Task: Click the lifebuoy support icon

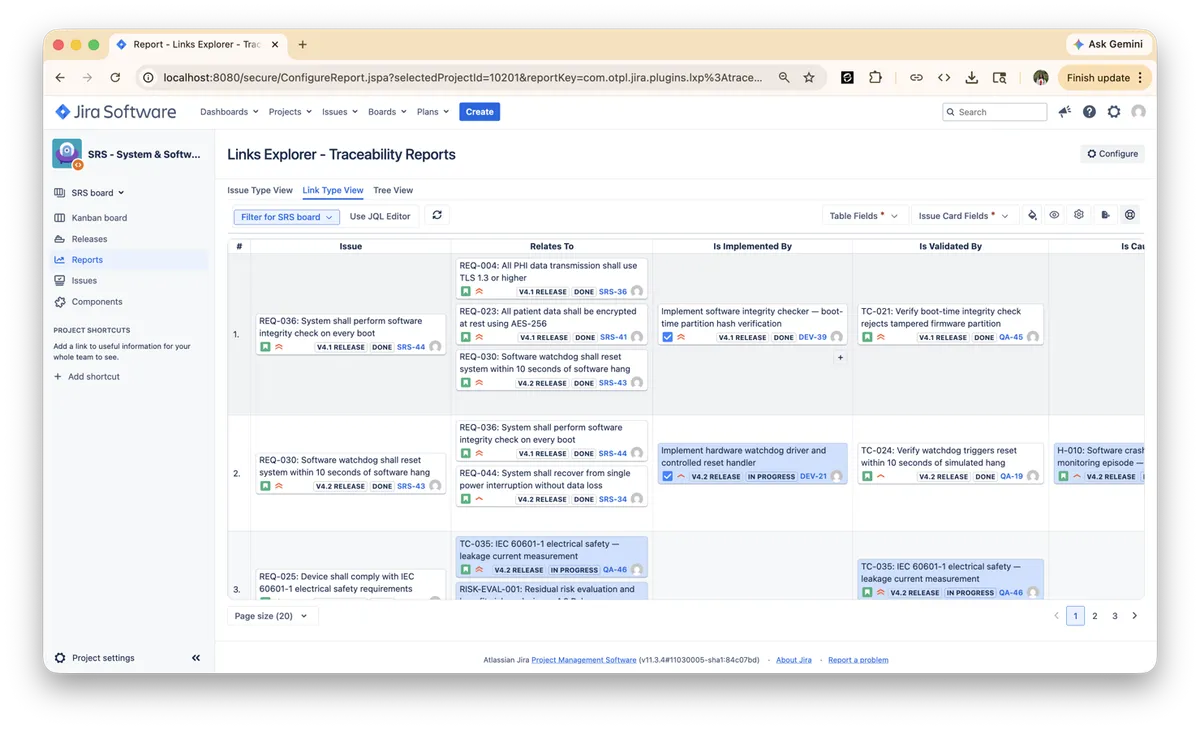Action: click(1130, 215)
